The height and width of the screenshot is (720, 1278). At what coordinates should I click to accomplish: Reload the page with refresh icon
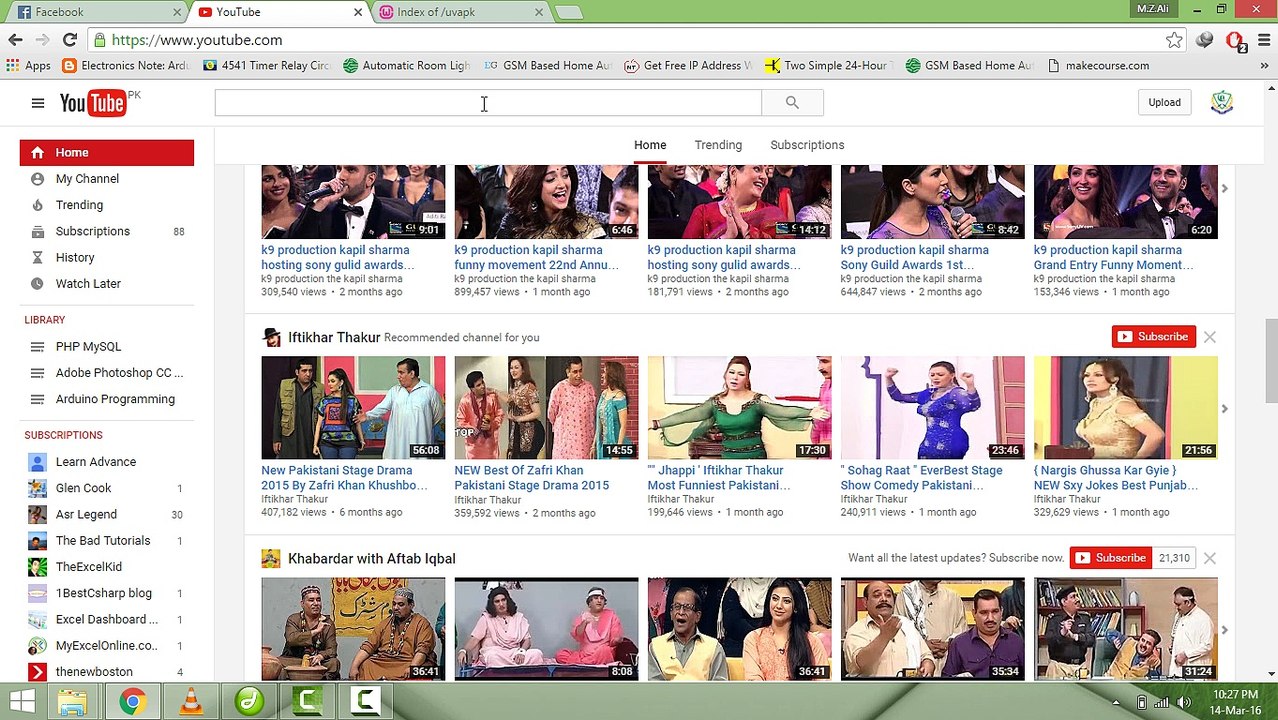coord(69,40)
